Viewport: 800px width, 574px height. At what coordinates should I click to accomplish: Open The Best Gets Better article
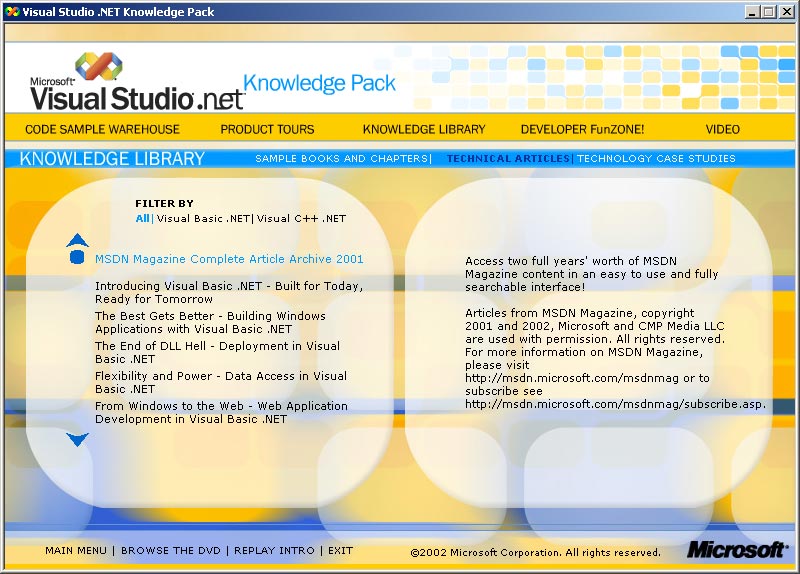click(x=210, y=322)
